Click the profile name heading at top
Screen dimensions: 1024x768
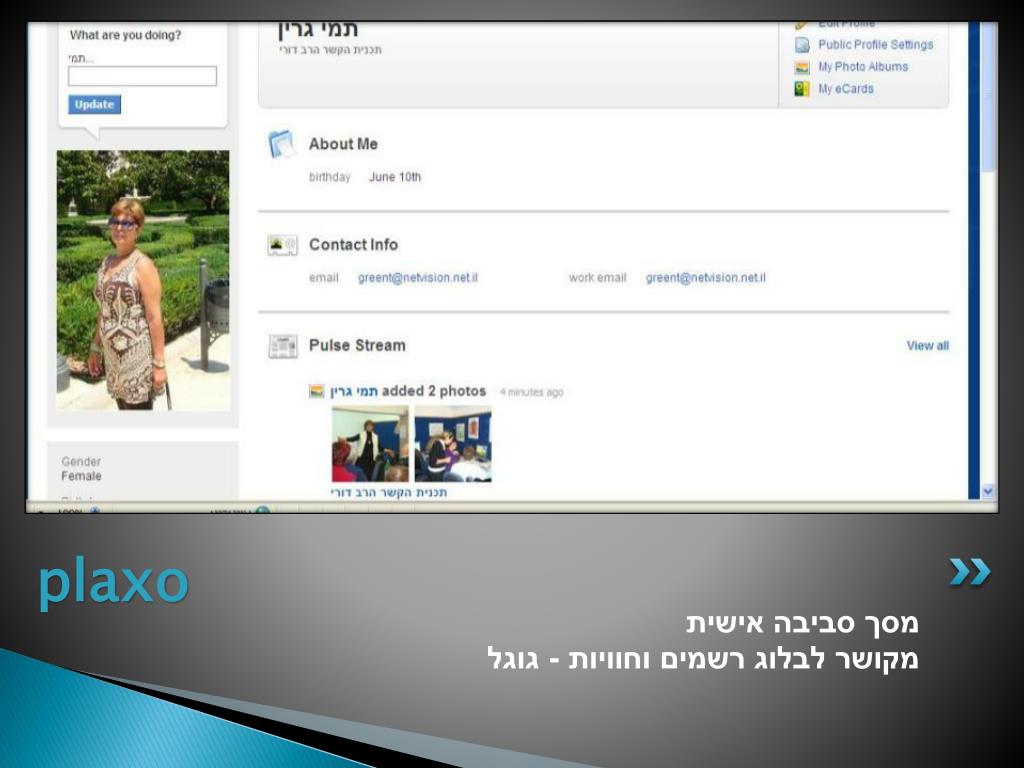[x=317, y=29]
